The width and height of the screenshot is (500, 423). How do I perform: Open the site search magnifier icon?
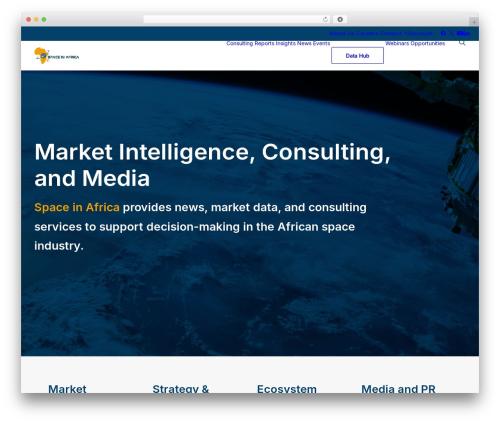(x=462, y=43)
